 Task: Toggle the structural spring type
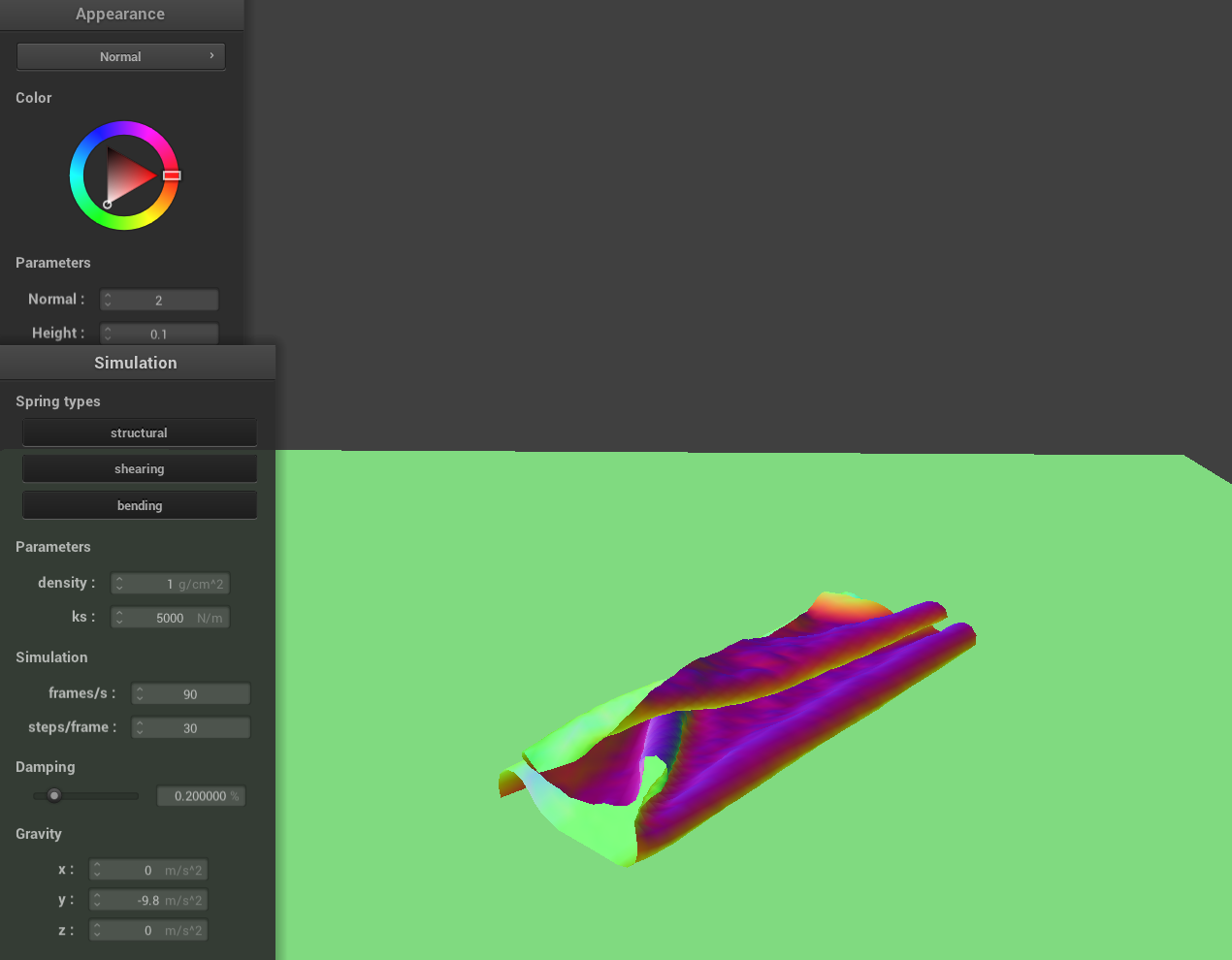[139, 432]
